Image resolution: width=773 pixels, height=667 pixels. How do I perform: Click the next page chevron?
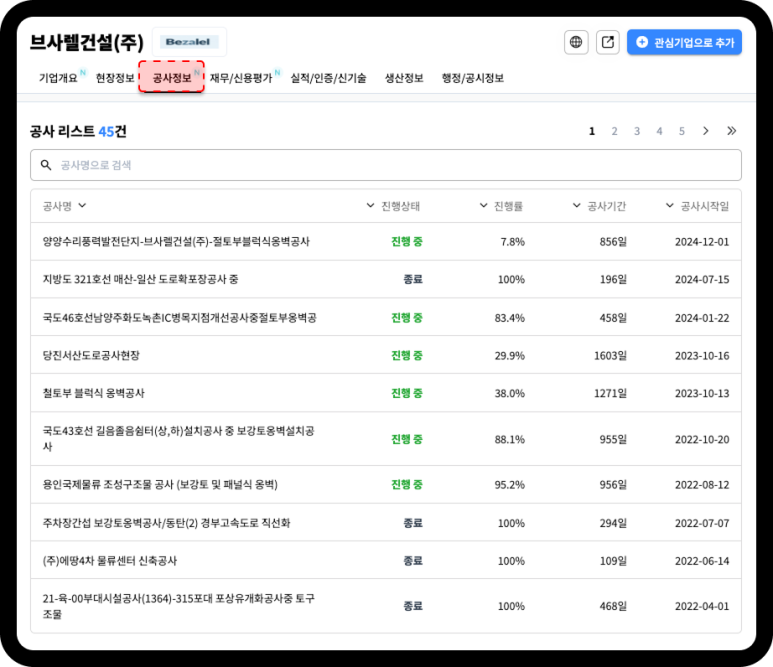[705, 131]
